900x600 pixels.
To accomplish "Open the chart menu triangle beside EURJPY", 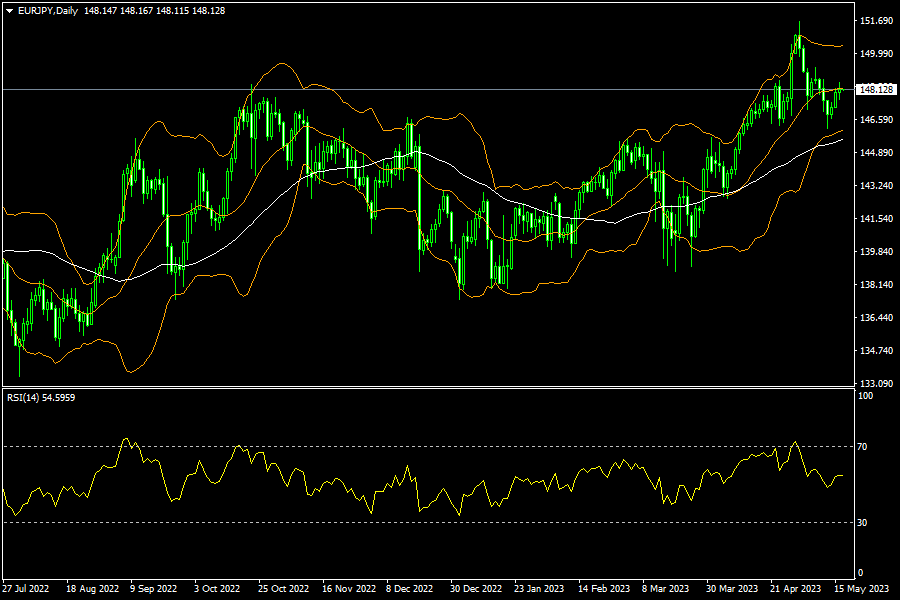I will point(10,11).
